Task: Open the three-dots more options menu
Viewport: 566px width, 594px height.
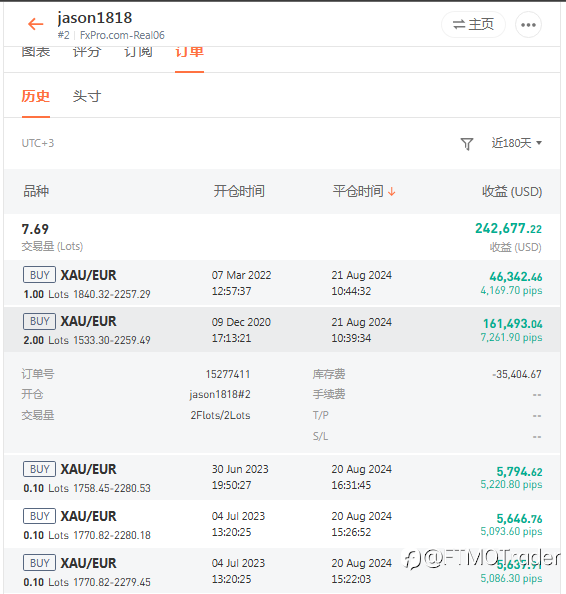Action: click(x=528, y=25)
